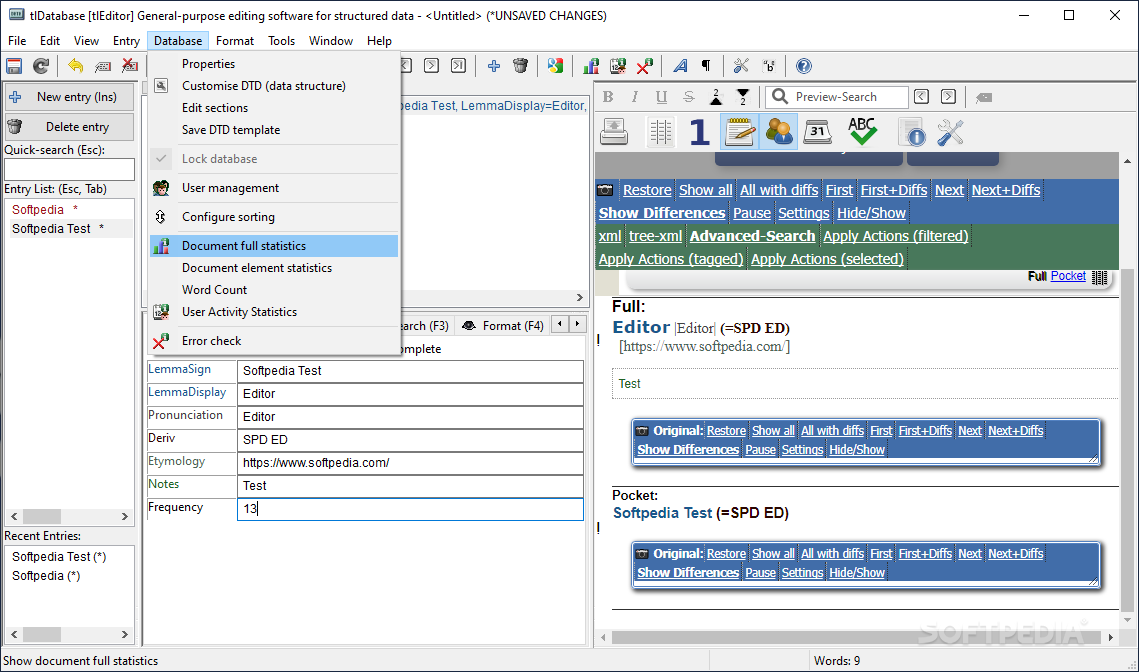Click the scissors tools toolbar icon
Image resolution: width=1139 pixels, height=672 pixels.
[x=741, y=66]
